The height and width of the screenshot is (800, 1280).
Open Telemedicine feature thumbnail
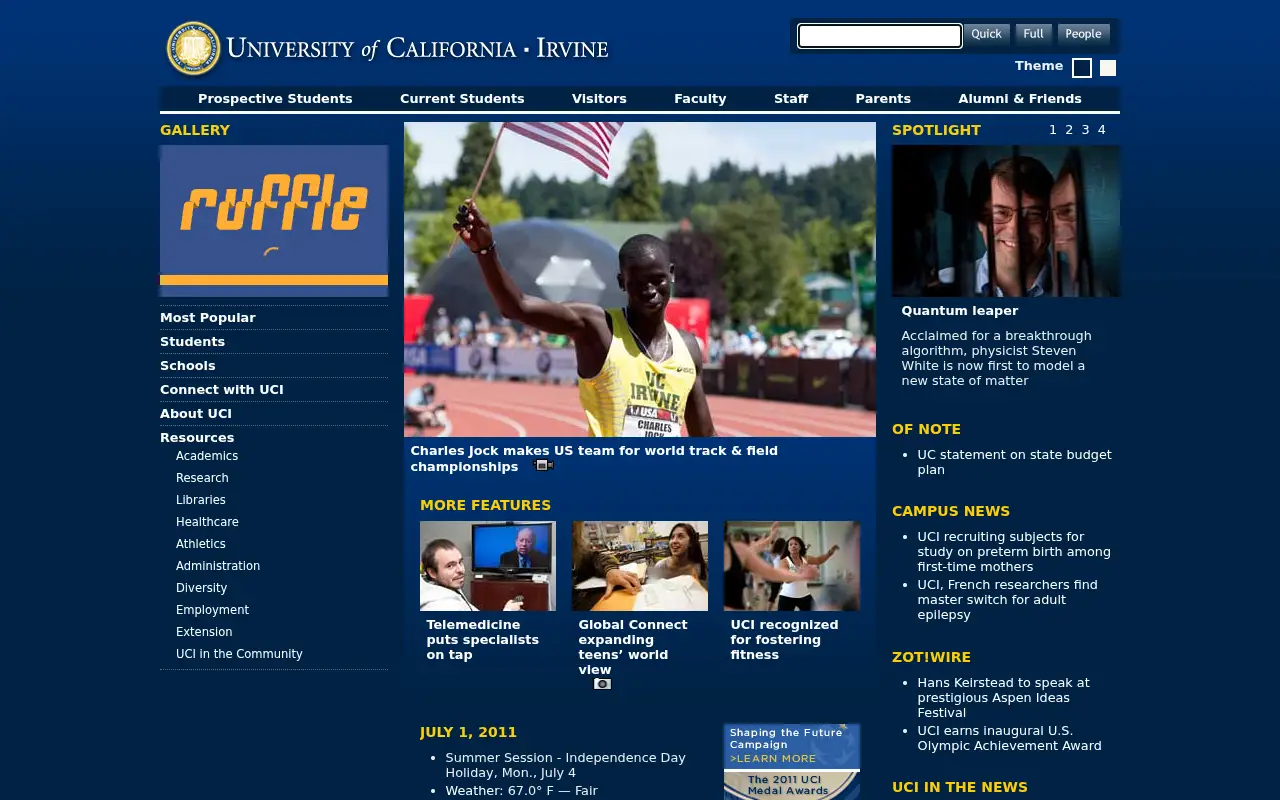click(488, 566)
